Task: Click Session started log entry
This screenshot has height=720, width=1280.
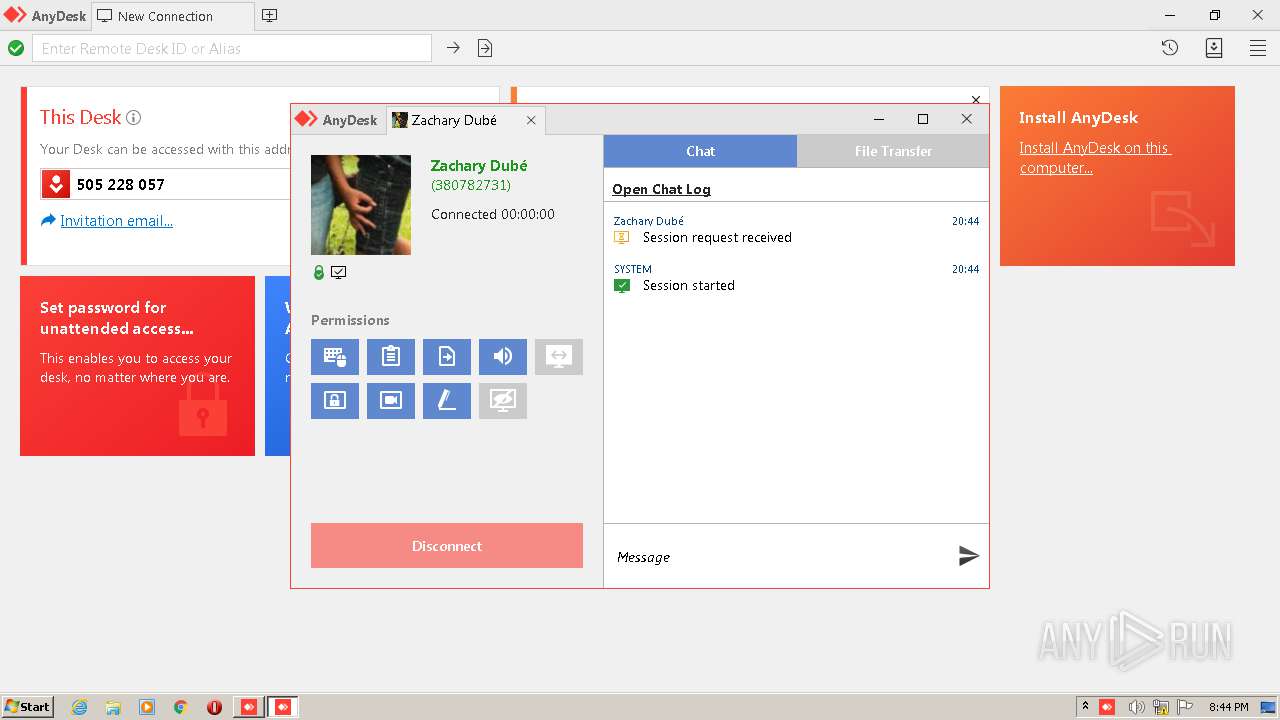Action: 689,285
